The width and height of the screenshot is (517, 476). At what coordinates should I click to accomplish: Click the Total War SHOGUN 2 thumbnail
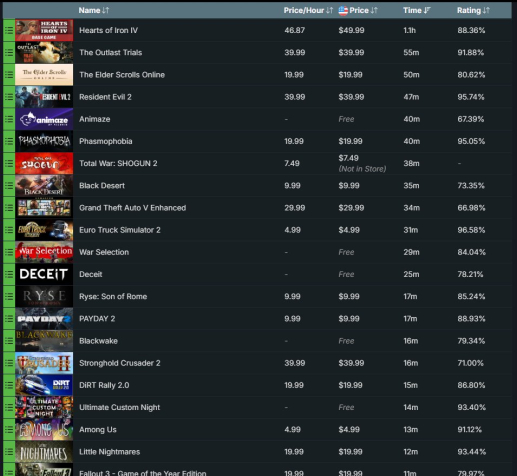click(x=44, y=163)
